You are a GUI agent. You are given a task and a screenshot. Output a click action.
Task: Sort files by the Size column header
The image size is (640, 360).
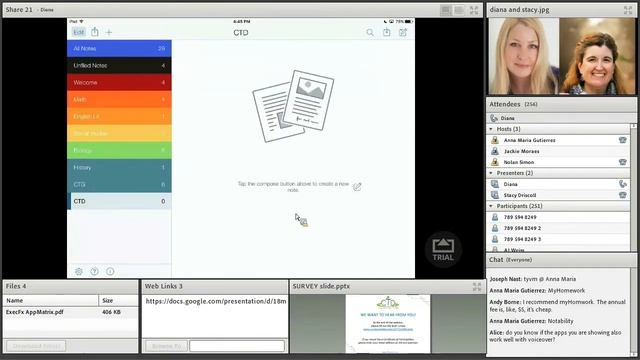pyautogui.click(x=118, y=300)
